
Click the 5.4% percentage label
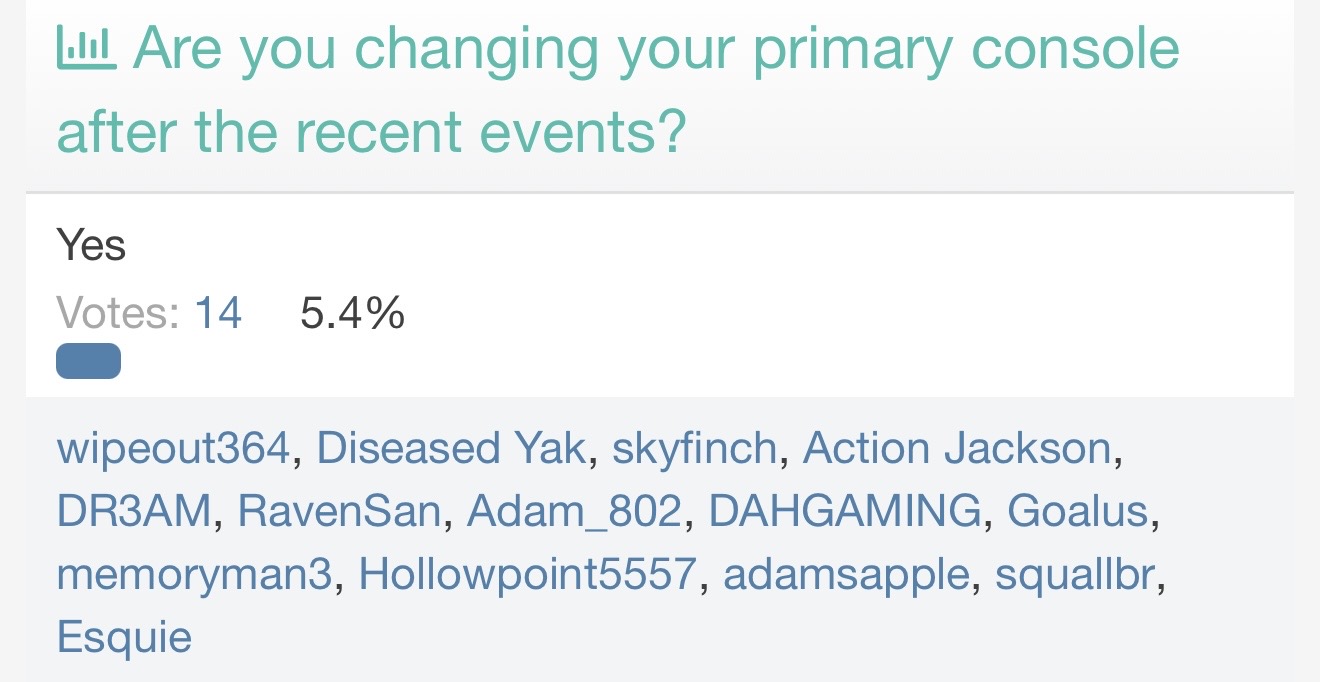[x=352, y=313]
